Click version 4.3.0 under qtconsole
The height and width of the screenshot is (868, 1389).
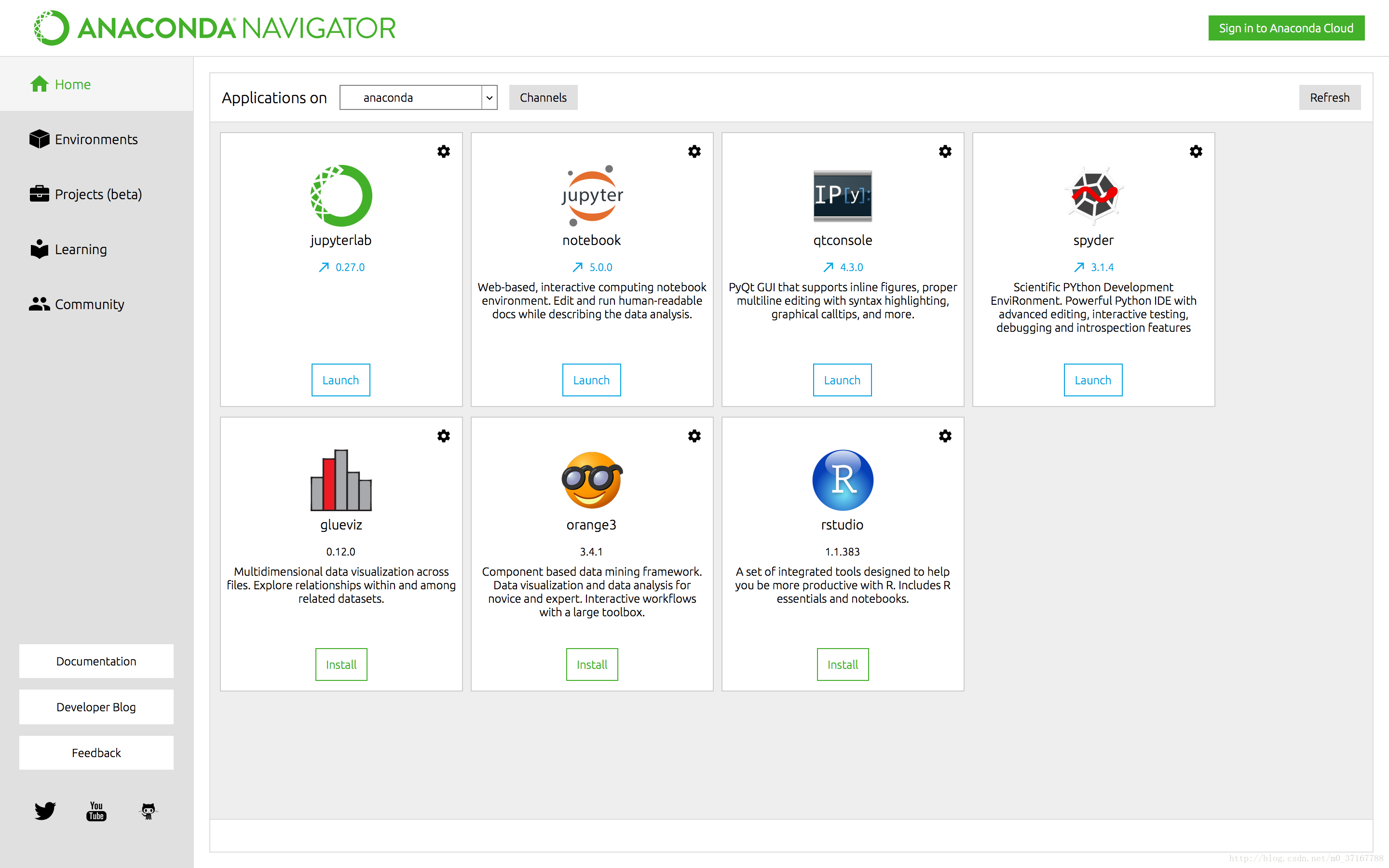852,267
